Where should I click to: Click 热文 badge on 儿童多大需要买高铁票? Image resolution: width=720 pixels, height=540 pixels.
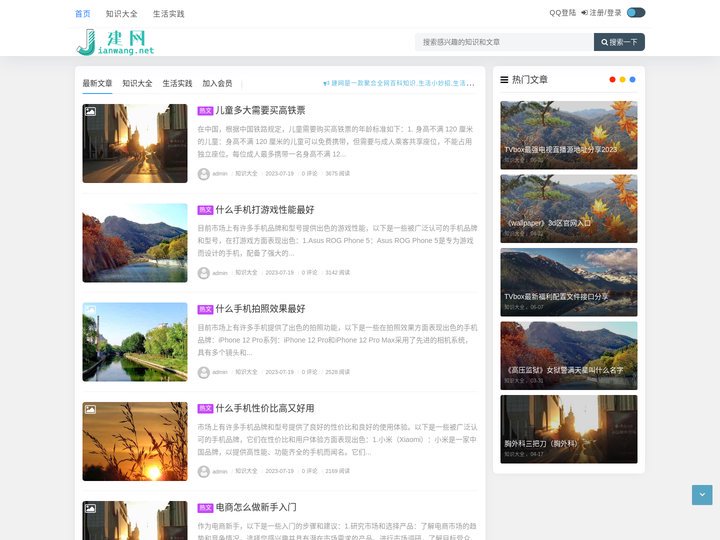[205, 111]
